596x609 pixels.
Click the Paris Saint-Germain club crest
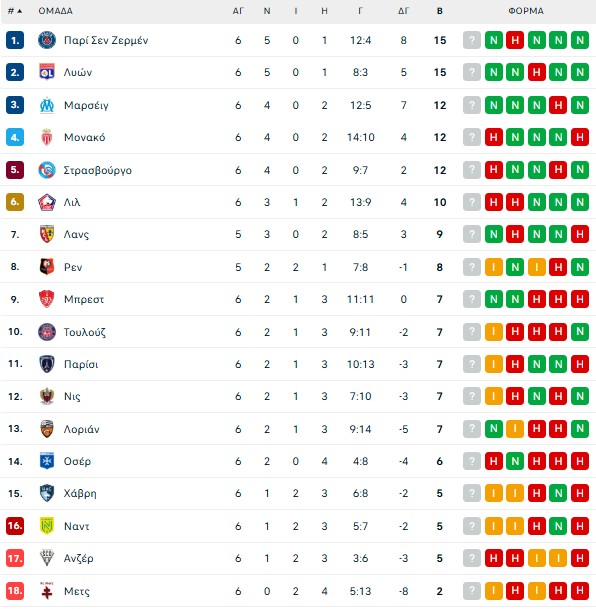click(x=47, y=40)
